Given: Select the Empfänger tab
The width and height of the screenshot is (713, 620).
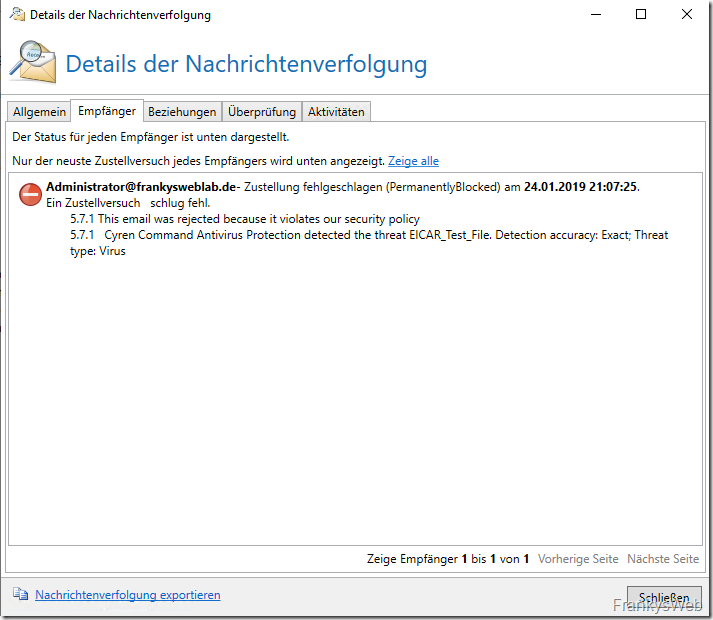Looking at the screenshot, I should (107, 111).
